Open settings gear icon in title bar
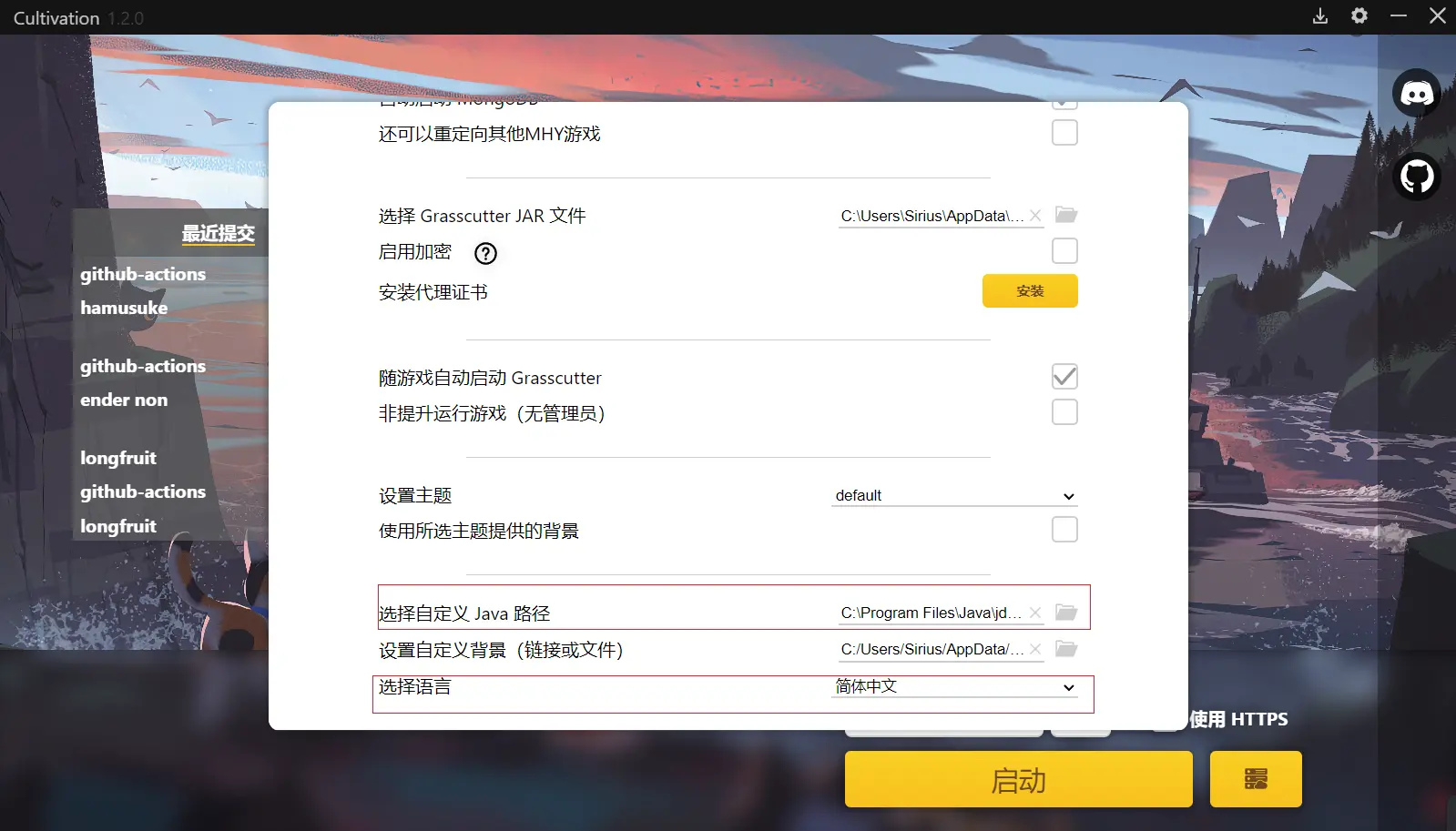Image resolution: width=1456 pixels, height=831 pixels. (x=1359, y=16)
